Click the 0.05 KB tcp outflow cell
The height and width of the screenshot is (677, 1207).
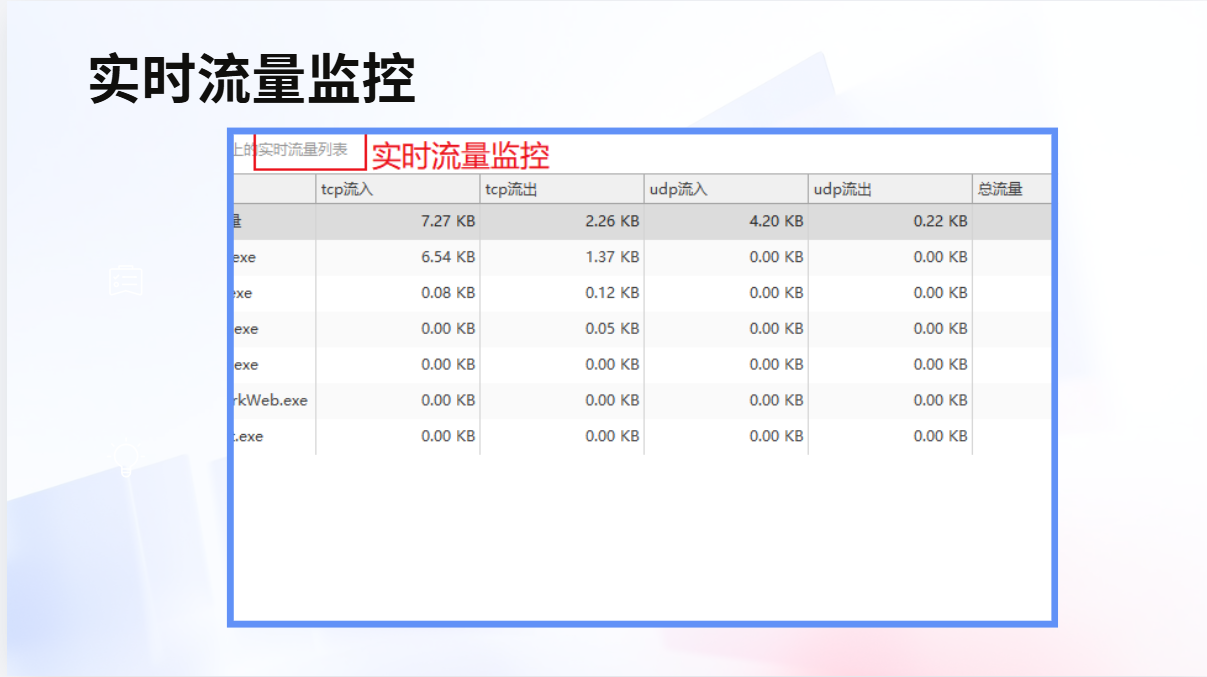[x=612, y=329]
